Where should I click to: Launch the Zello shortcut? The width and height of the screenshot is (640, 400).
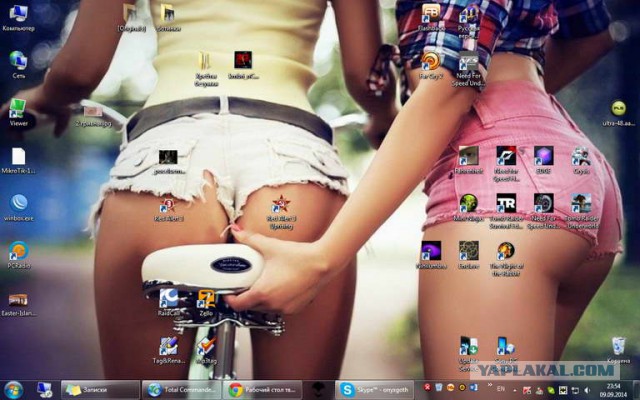click(x=206, y=302)
